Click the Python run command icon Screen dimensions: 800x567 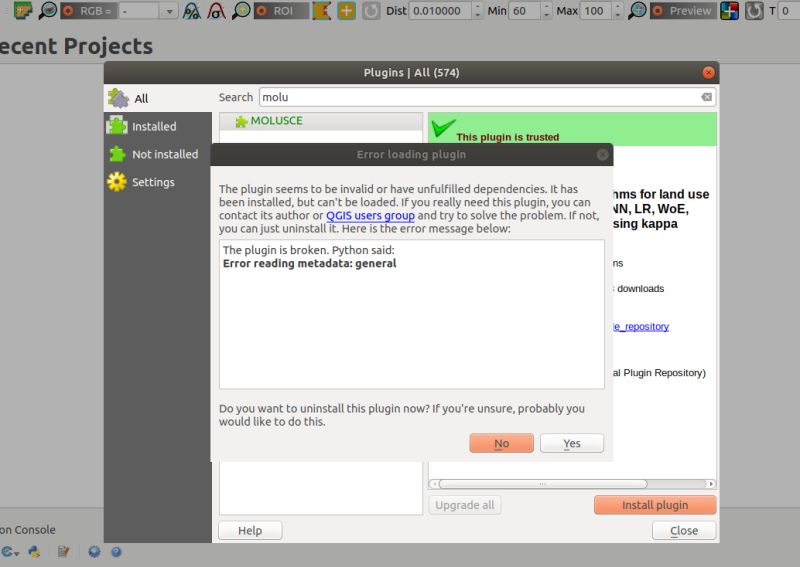point(34,552)
